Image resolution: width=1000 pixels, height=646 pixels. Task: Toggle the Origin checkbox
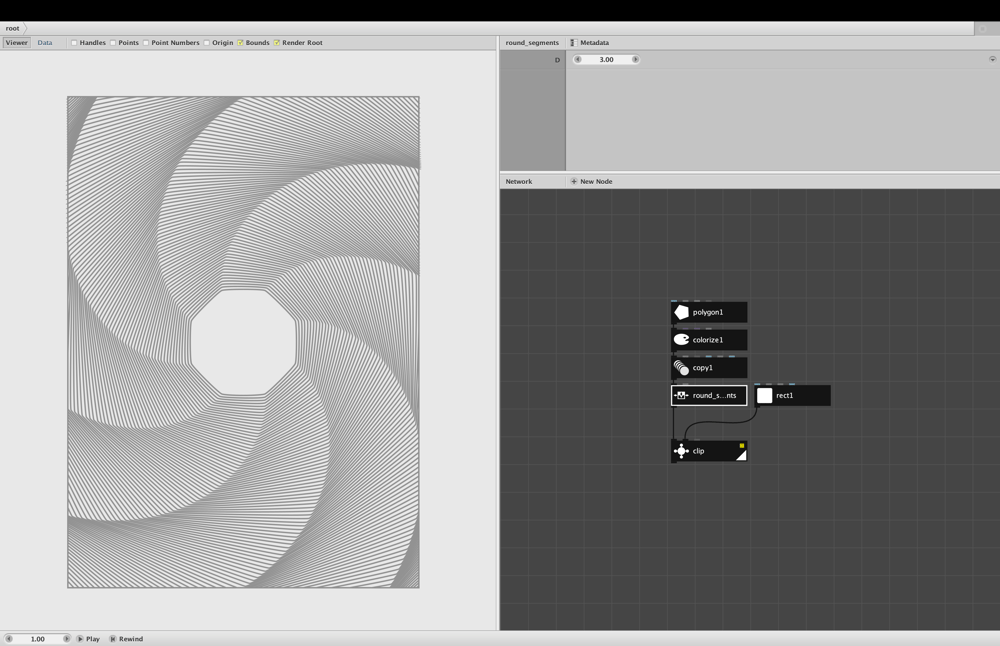tap(207, 43)
